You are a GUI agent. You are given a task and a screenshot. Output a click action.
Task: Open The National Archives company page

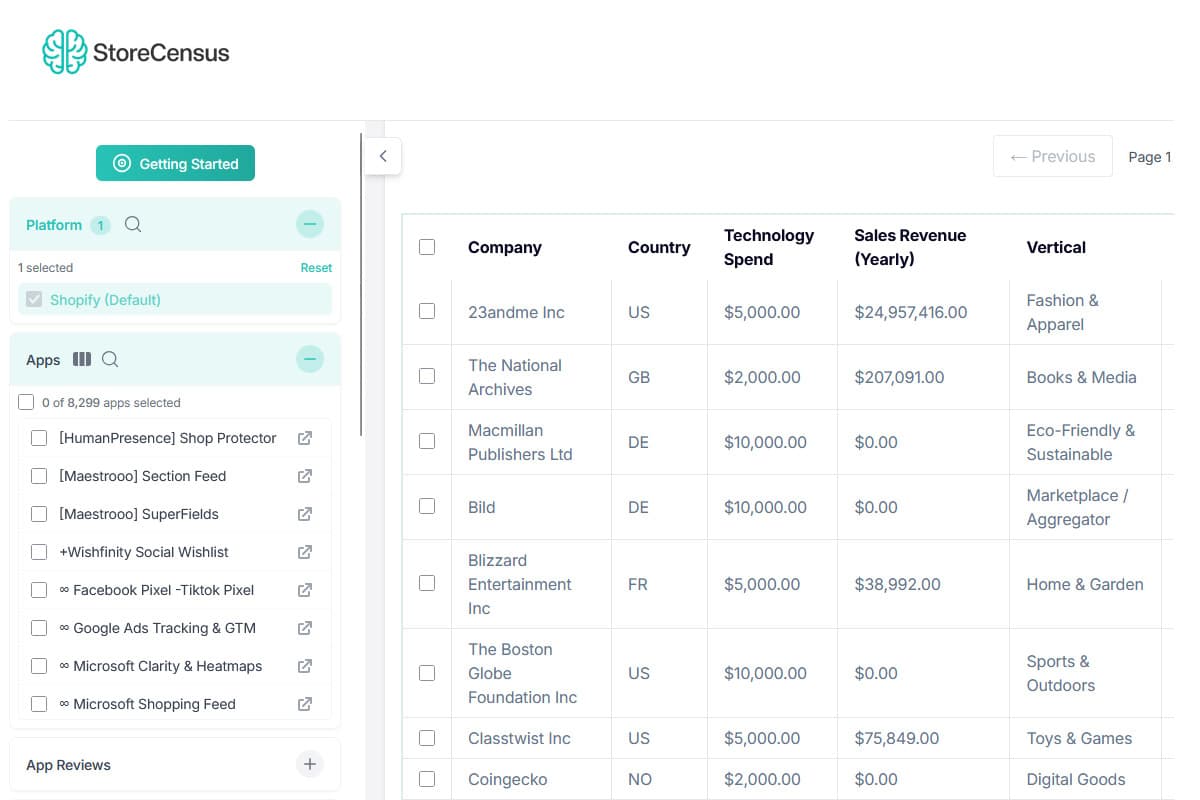pyautogui.click(x=515, y=377)
